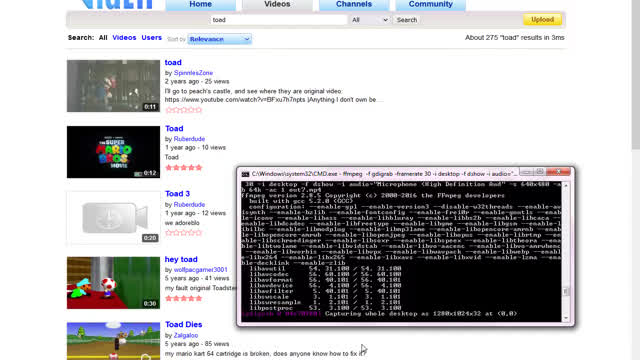Screen dimensions: 640x360
Task: Minimize the CMD.exe ffmpeg window
Action: point(526,172)
